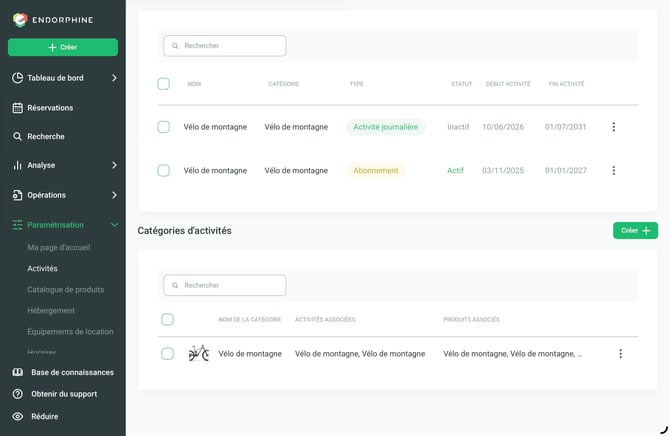Expand the Analyse menu chevron

pos(114,165)
